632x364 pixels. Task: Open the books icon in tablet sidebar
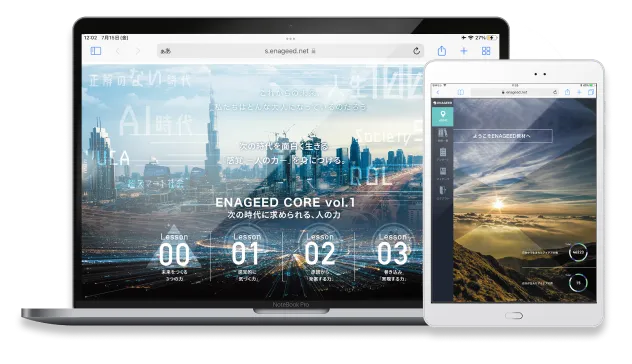pos(443,135)
